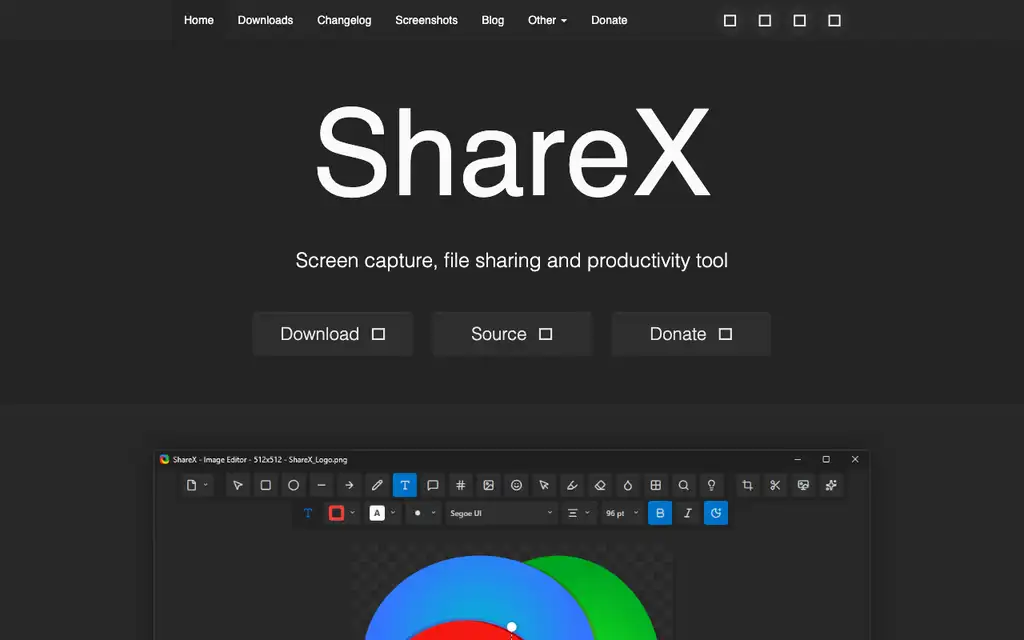Image resolution: width=1024 pixels, height=640 pixels.
Task: Click the 'Screen capture, file sharing and productivity tool' tagline
Action: click(x=511, y=261)
